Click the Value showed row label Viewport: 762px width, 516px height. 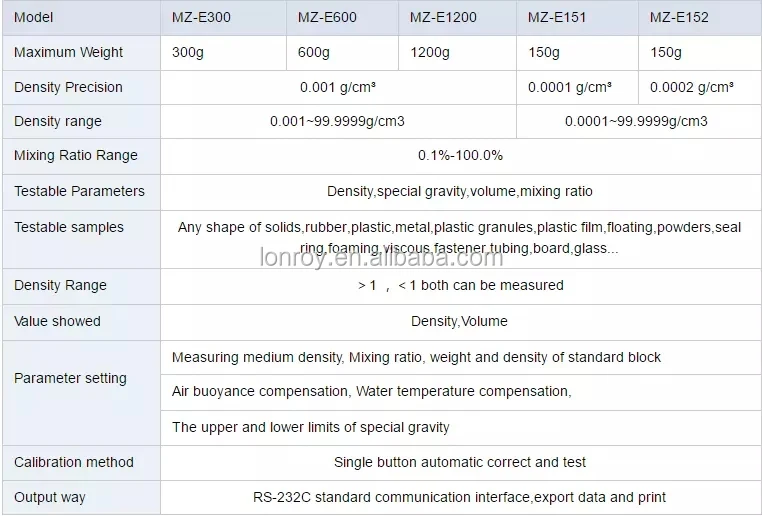pyautogui.click(x=57, y=321)
